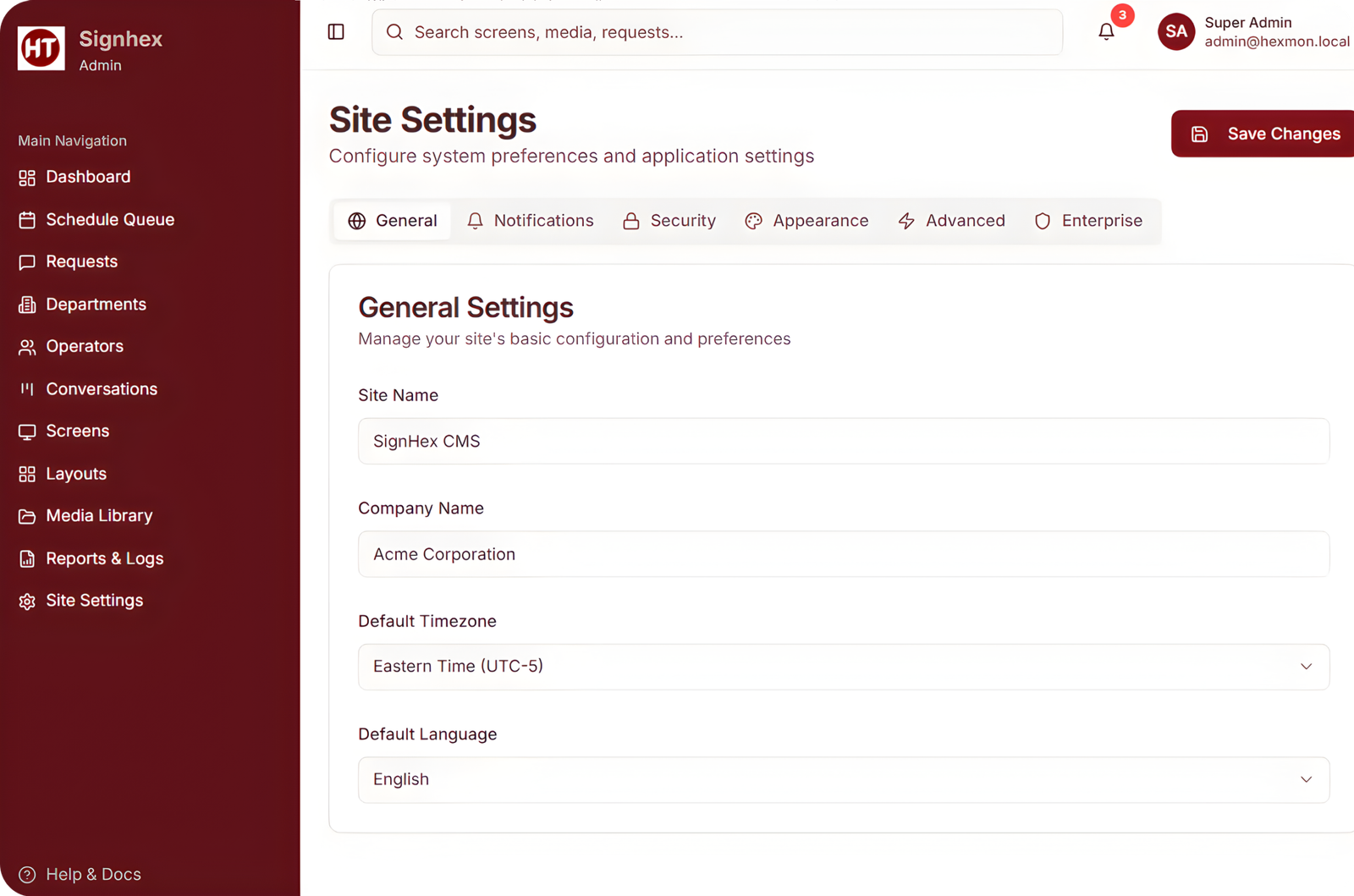This screenshot has height=896, width=1354.
Task: Open the Appearance settings tab
Action: tap(806, 221)
